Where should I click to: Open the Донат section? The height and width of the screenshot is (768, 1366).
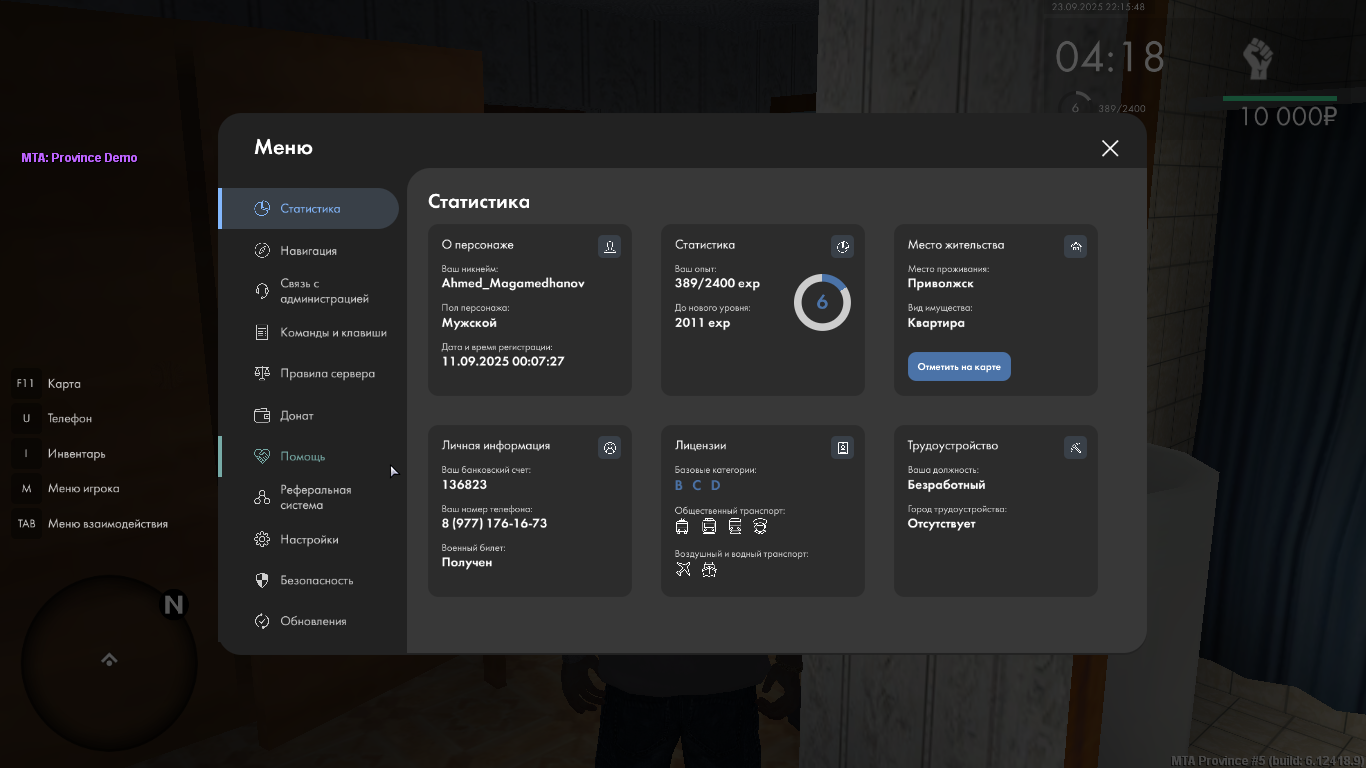click(309, 415)
